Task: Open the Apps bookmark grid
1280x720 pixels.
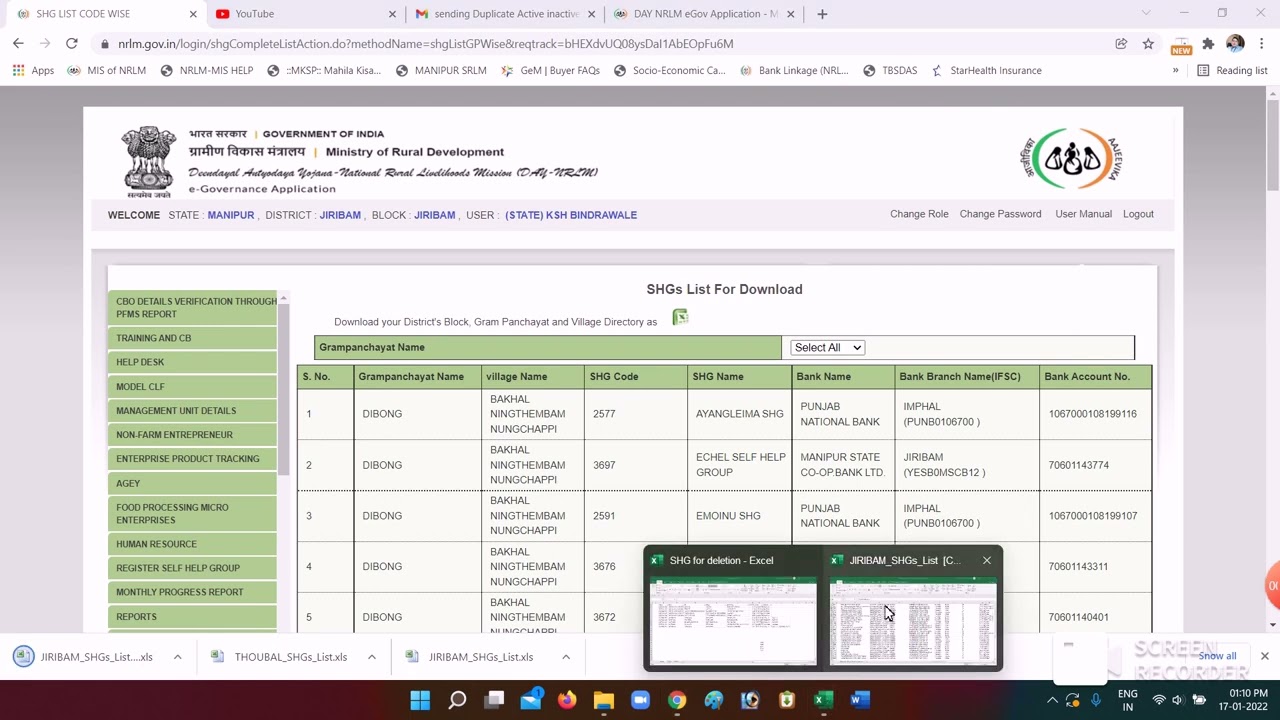Action: point(33,71)
